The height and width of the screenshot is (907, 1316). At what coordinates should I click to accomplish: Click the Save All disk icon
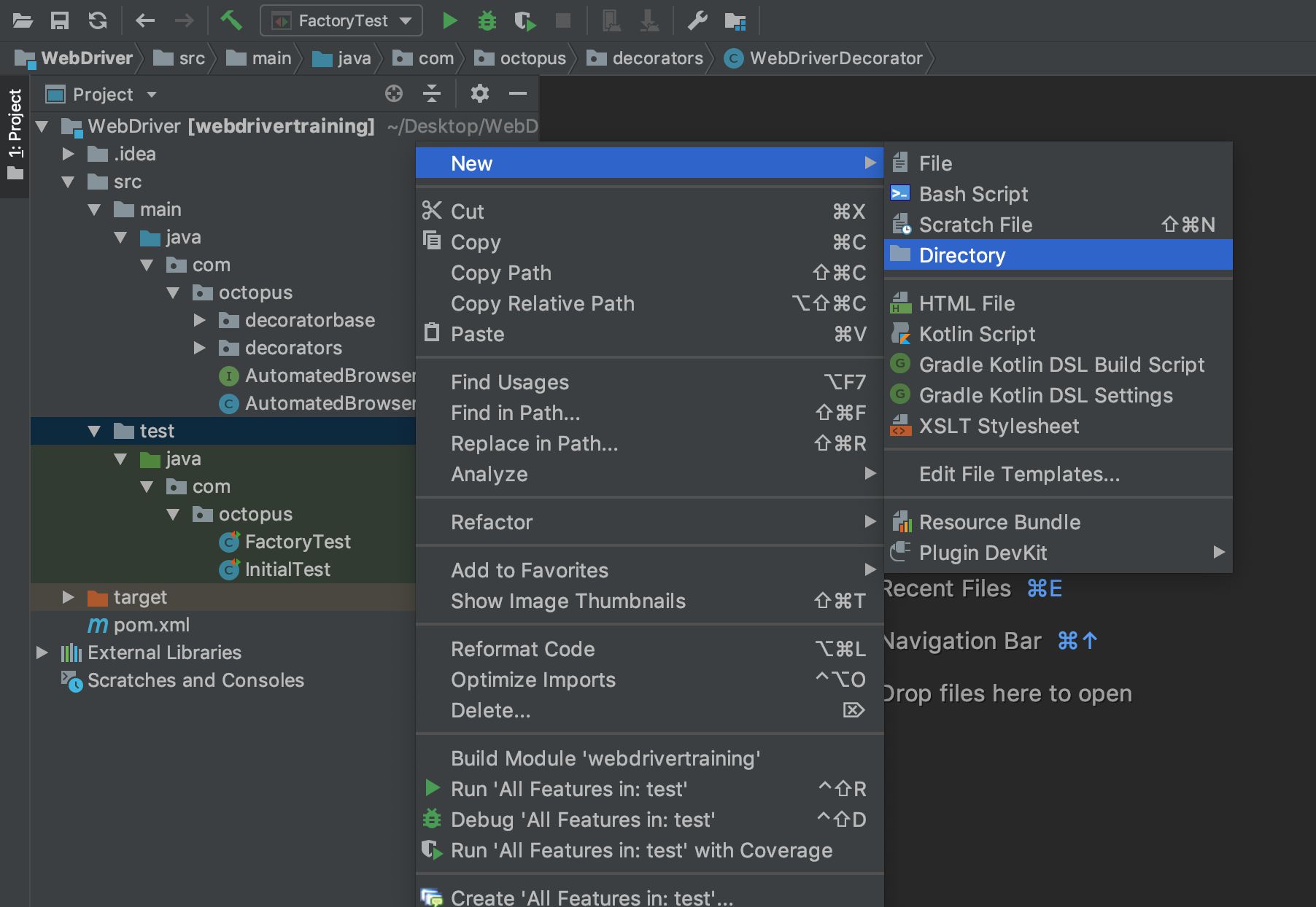[x=60, y=20]
